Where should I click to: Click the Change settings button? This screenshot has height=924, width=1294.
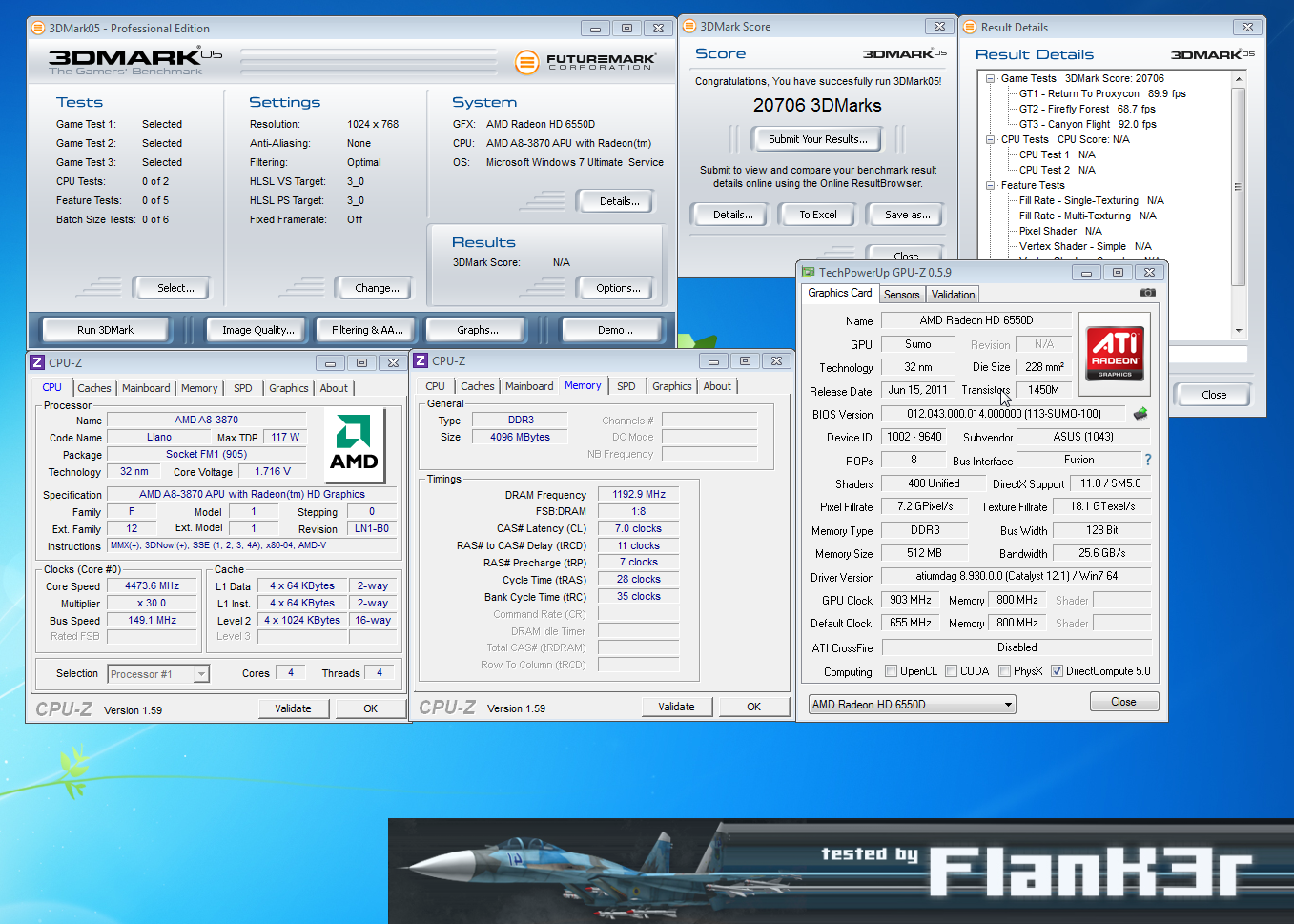pyautogui.click(x=377, y=288)
